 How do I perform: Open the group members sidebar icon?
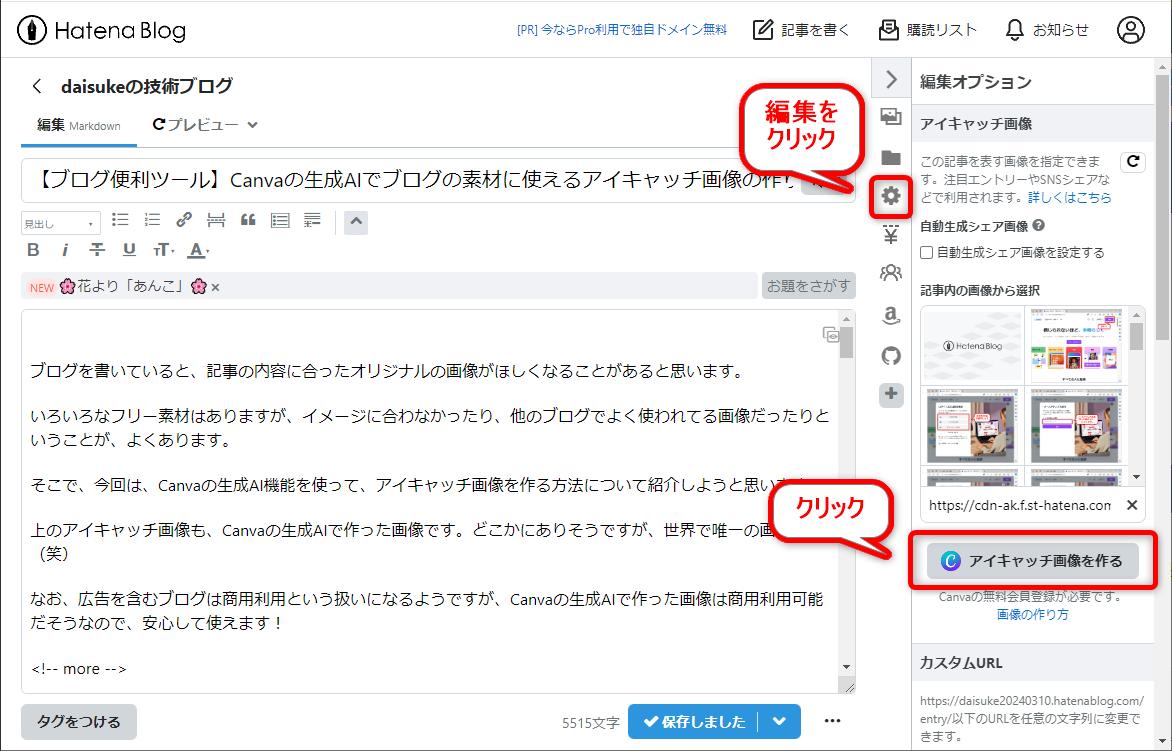coord(891,273)
